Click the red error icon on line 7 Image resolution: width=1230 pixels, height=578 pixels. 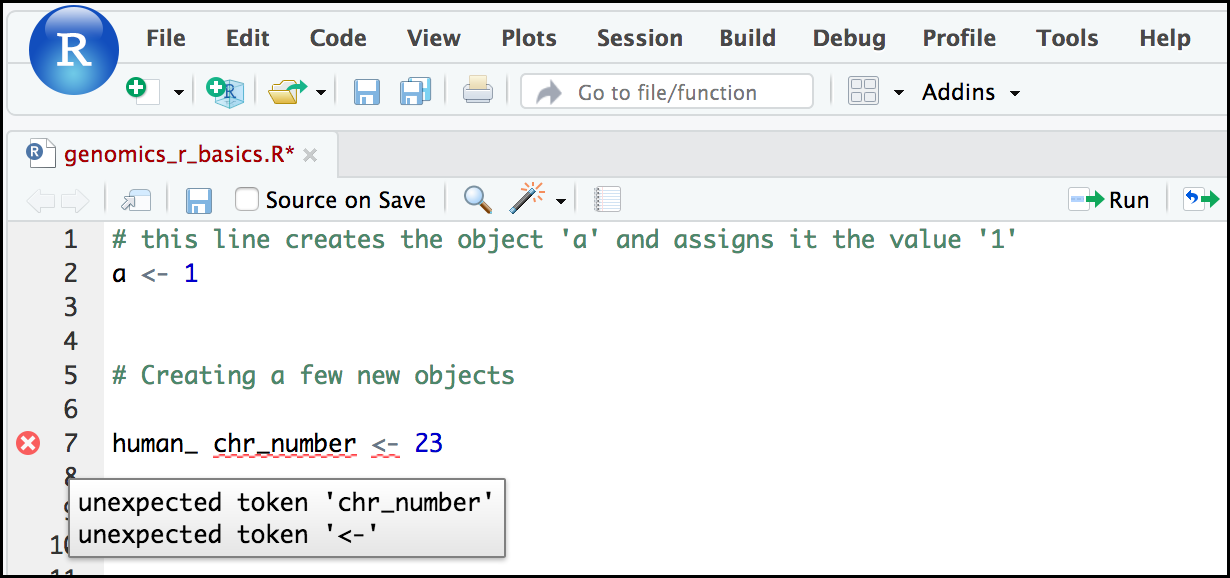26,443
